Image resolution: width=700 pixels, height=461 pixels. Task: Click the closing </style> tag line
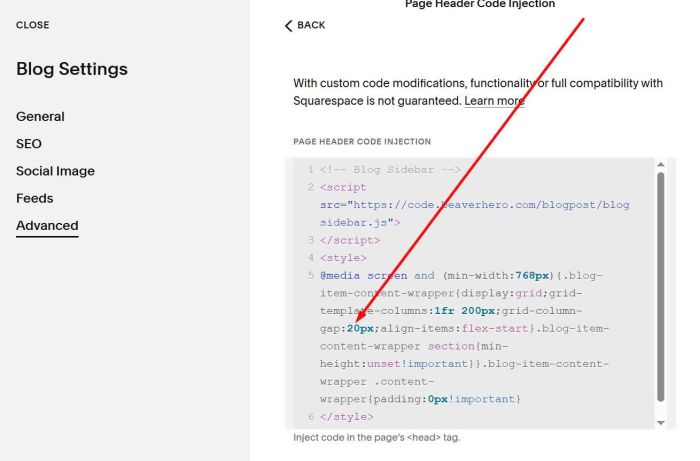tap(346, 417)
